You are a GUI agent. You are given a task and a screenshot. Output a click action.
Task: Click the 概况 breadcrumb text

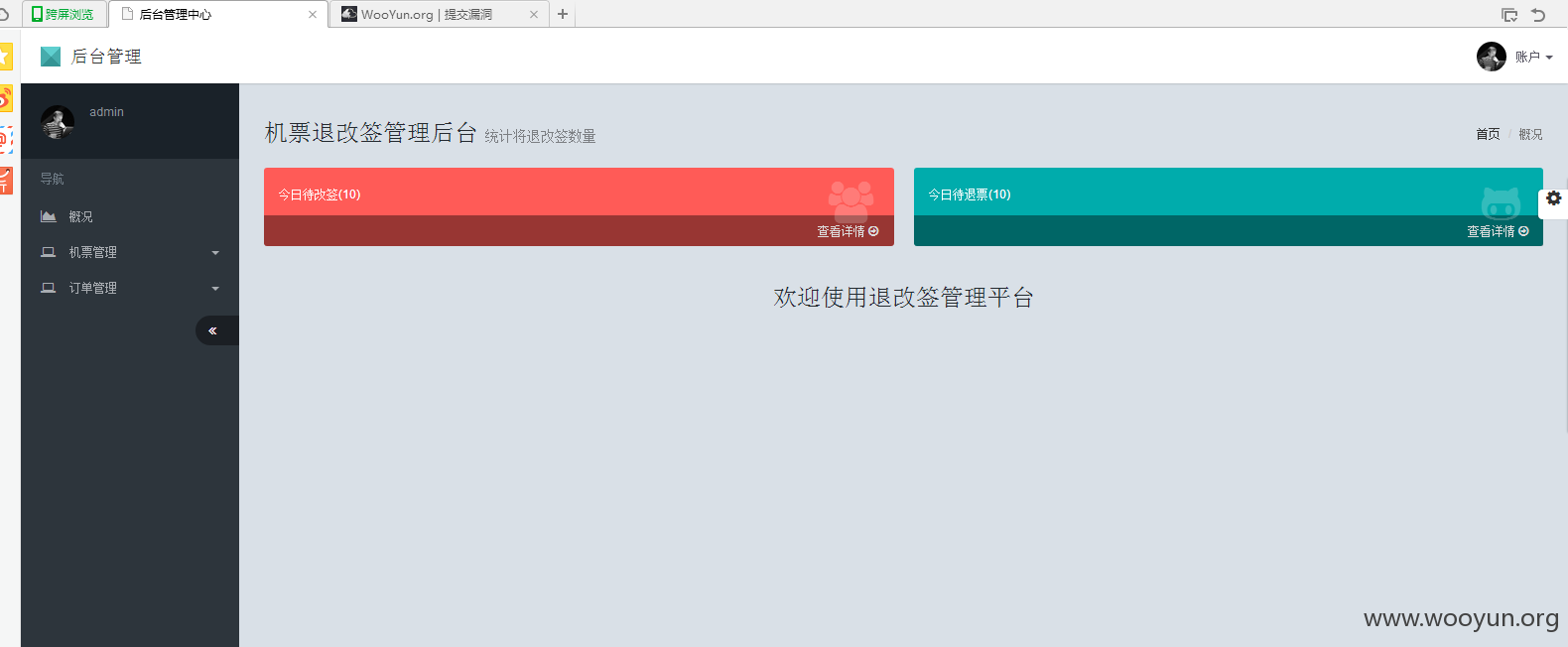pos(1530,134)
